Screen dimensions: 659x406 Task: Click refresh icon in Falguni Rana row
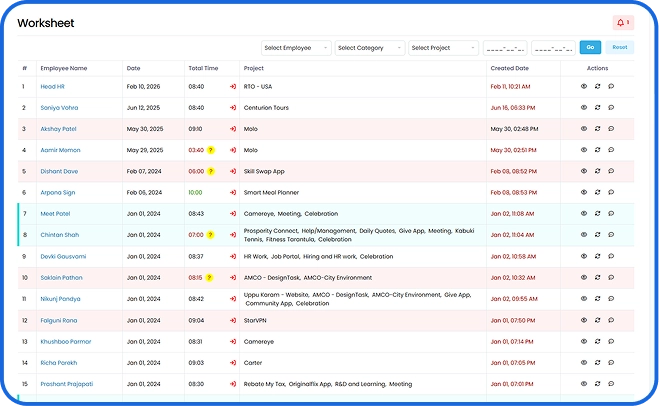[597, 320]
